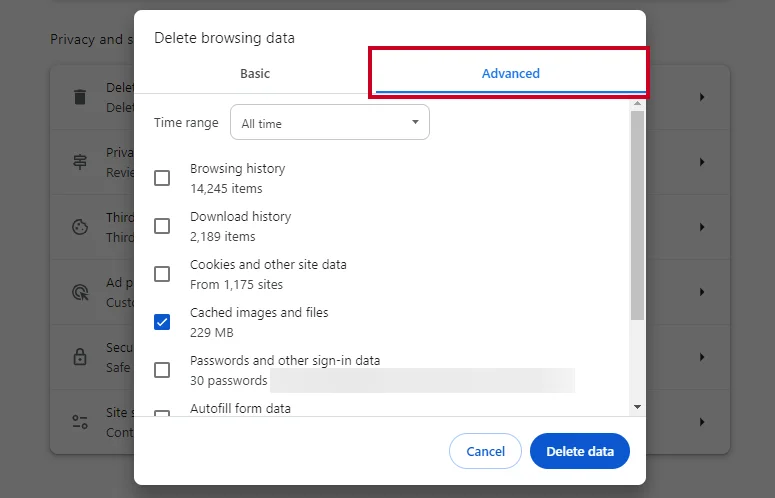Click the third-party cookies cookie icon

point(80,227)
